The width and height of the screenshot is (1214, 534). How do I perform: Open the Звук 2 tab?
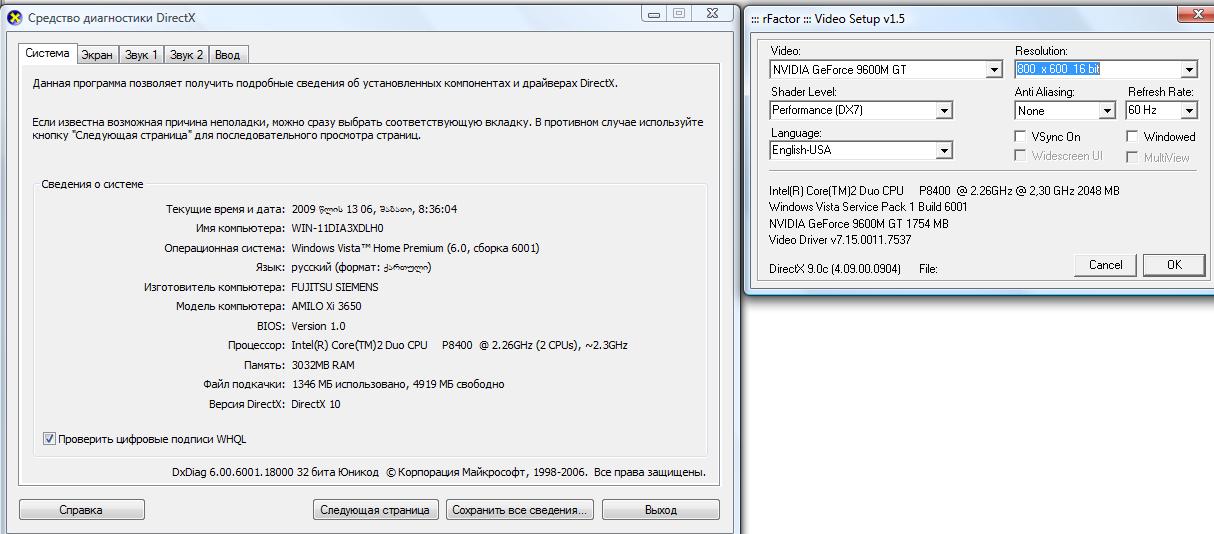click(186, 55)
